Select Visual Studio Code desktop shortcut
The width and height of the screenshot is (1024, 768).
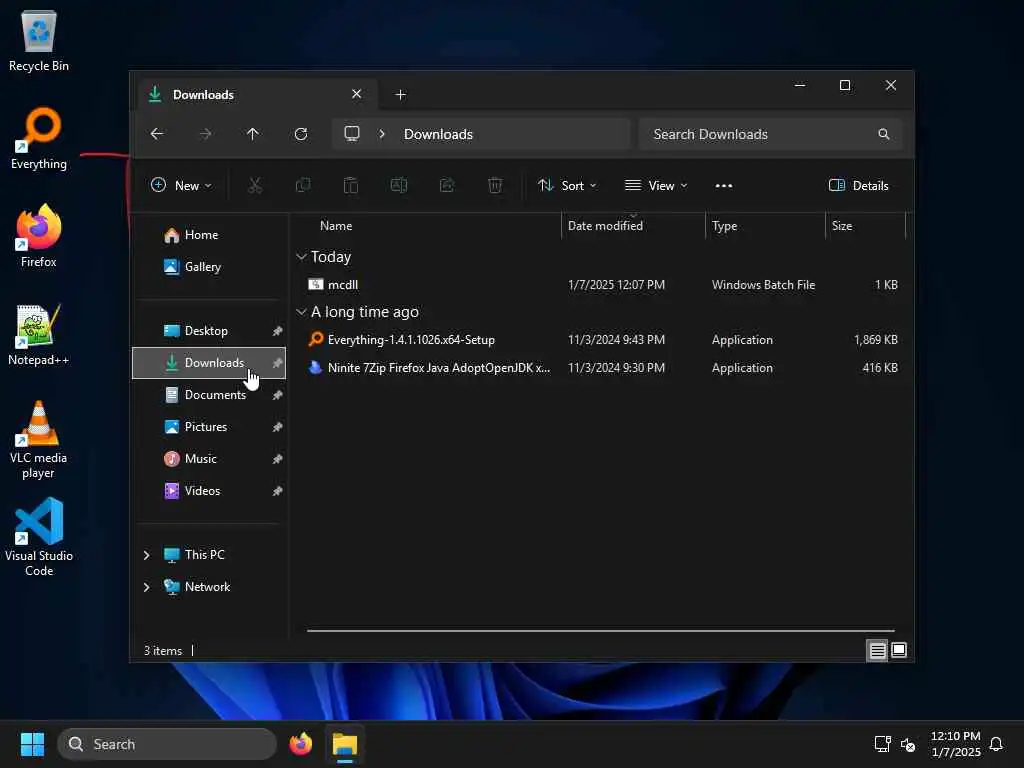pyautogui.click(x=39, y=538)
